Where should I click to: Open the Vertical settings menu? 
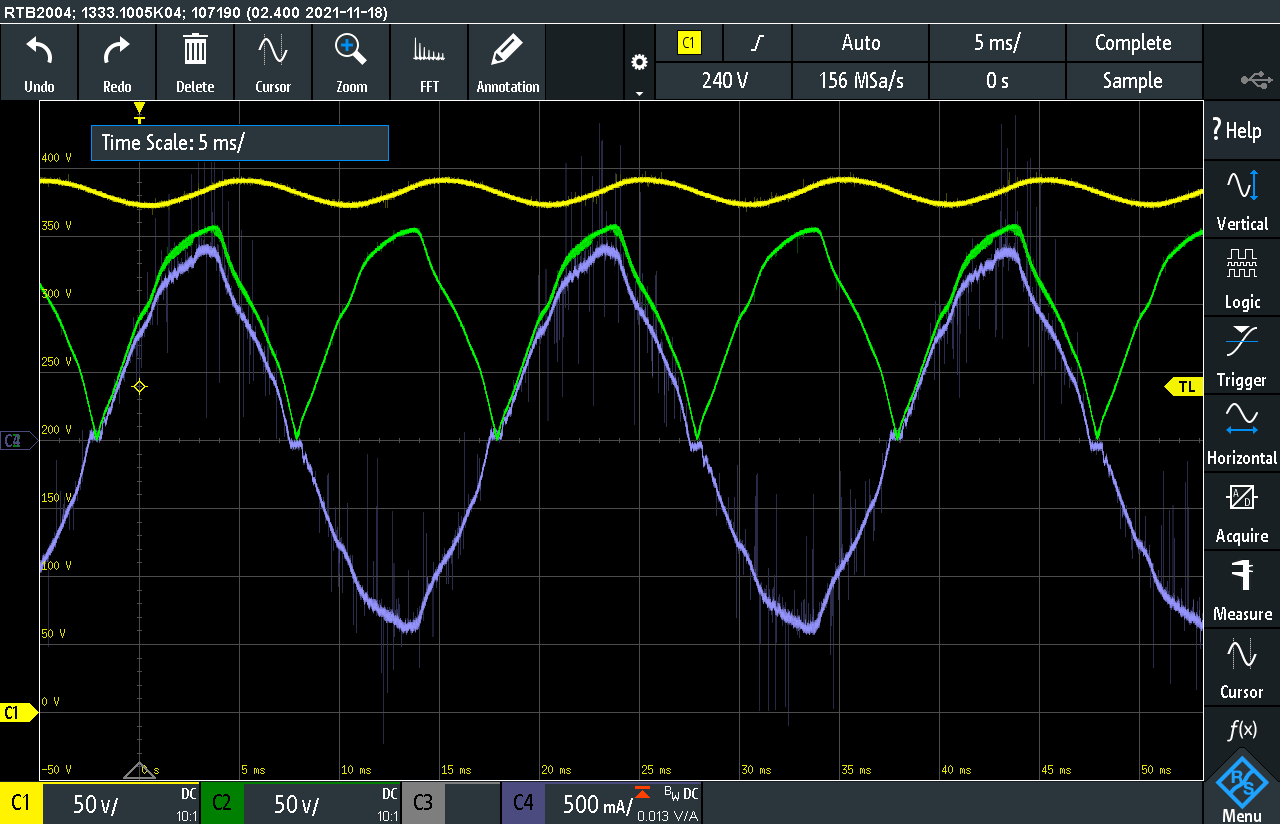coord(1241,198)
